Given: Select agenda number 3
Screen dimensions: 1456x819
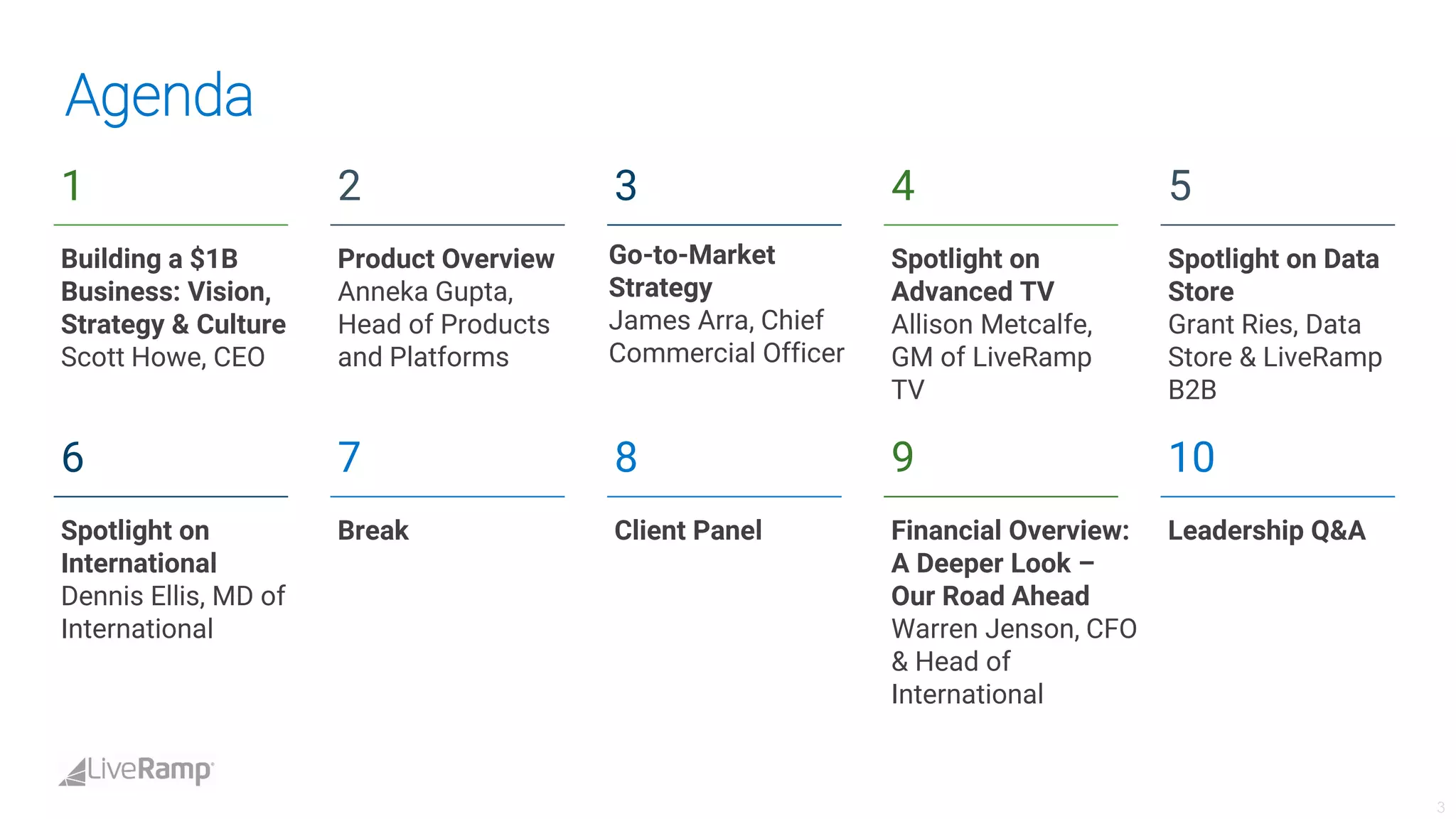Looking at the screenshot, I should click(626, 186).
